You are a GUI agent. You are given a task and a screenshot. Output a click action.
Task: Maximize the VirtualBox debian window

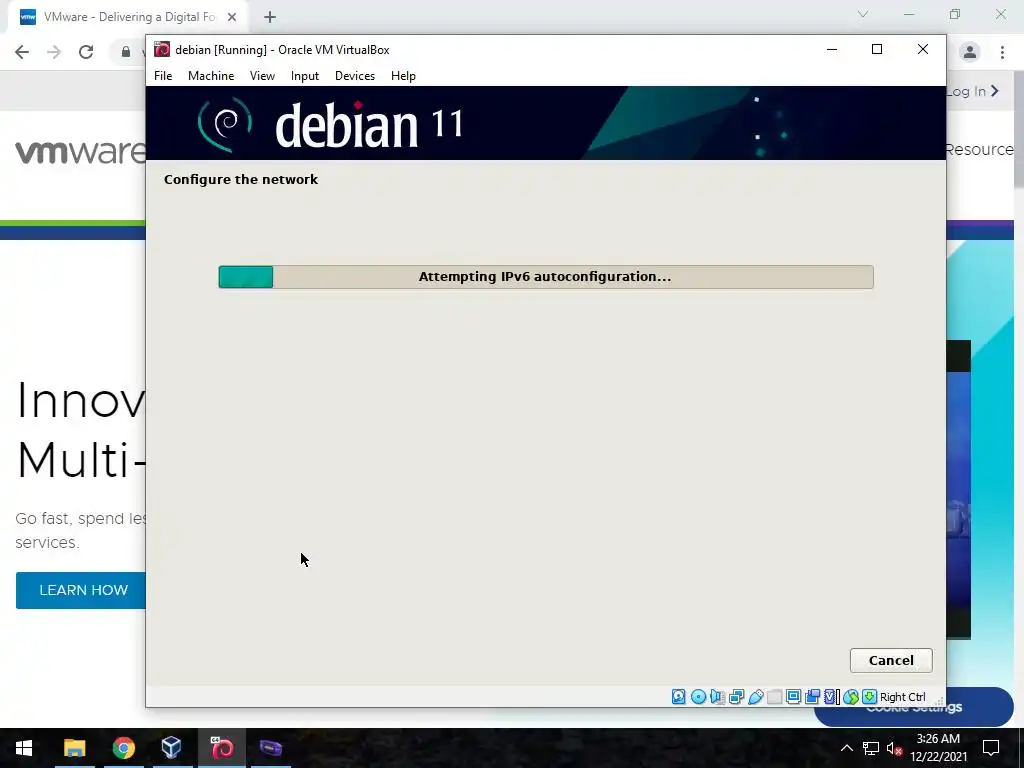click(x=877, y=50)
